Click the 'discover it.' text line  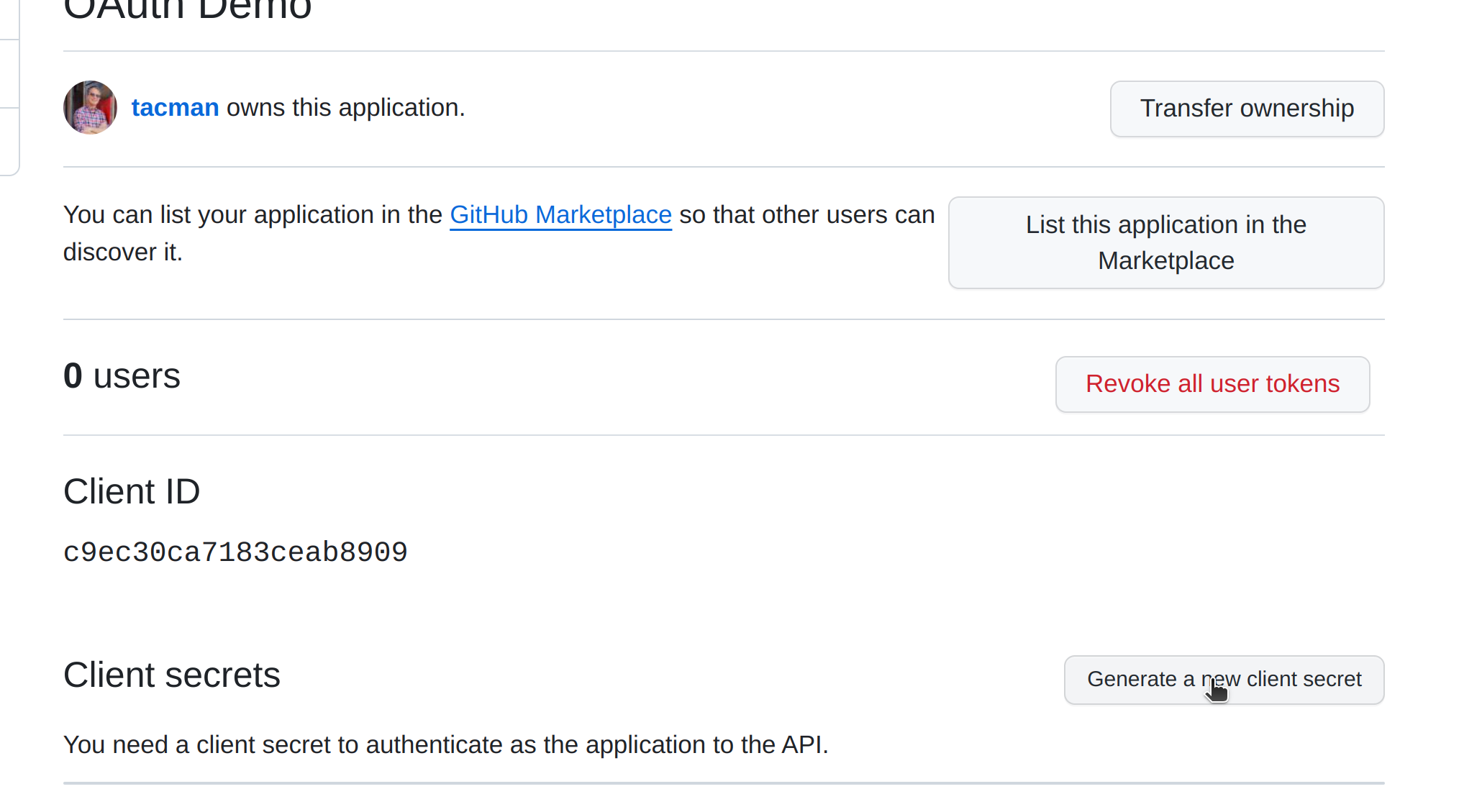tap(122, 252)
